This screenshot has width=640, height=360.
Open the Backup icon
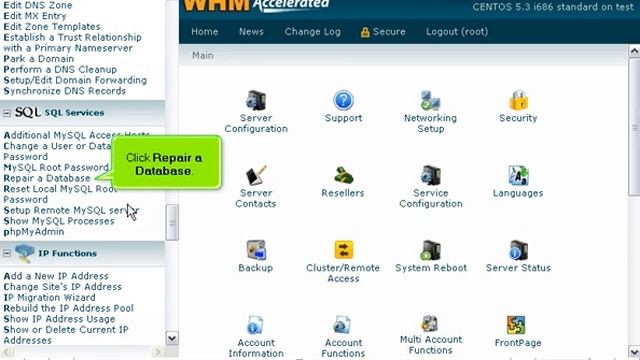coord(256,250)
